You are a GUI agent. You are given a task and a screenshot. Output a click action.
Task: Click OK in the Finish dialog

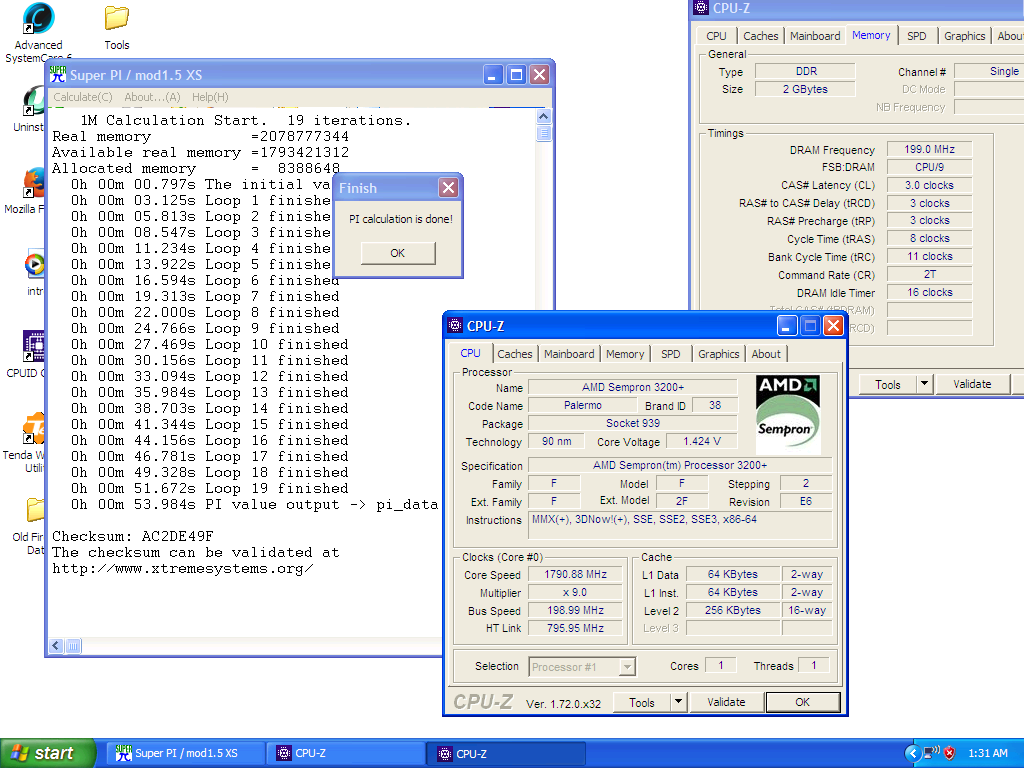398,253
